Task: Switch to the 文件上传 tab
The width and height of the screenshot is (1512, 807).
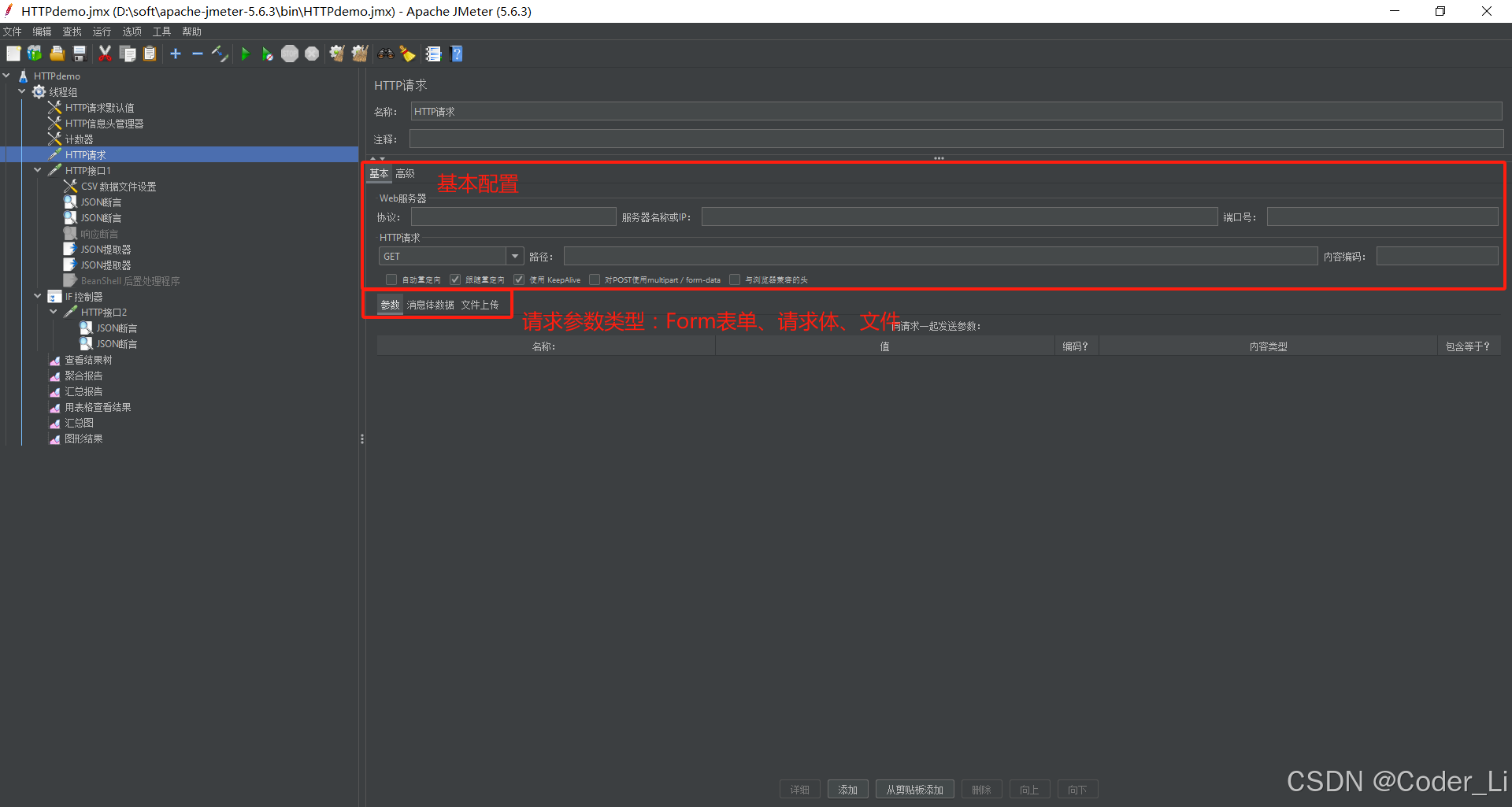Action: click(480, 305)
